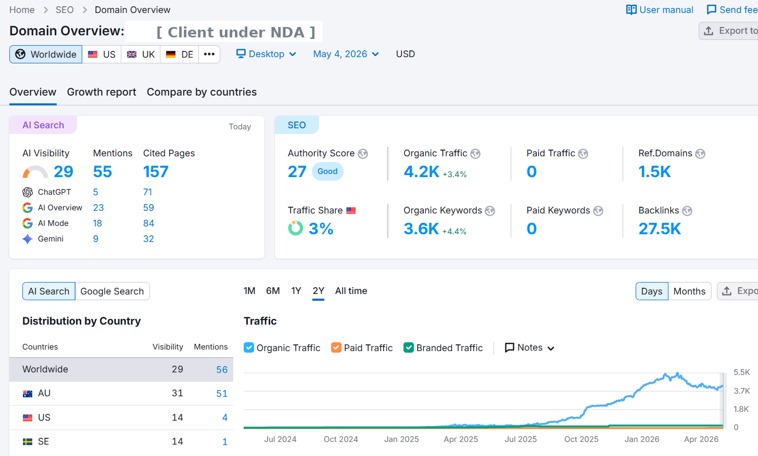Select the 1Y time range
Viewport: 758px width, 456px height.
click(296, 291)
